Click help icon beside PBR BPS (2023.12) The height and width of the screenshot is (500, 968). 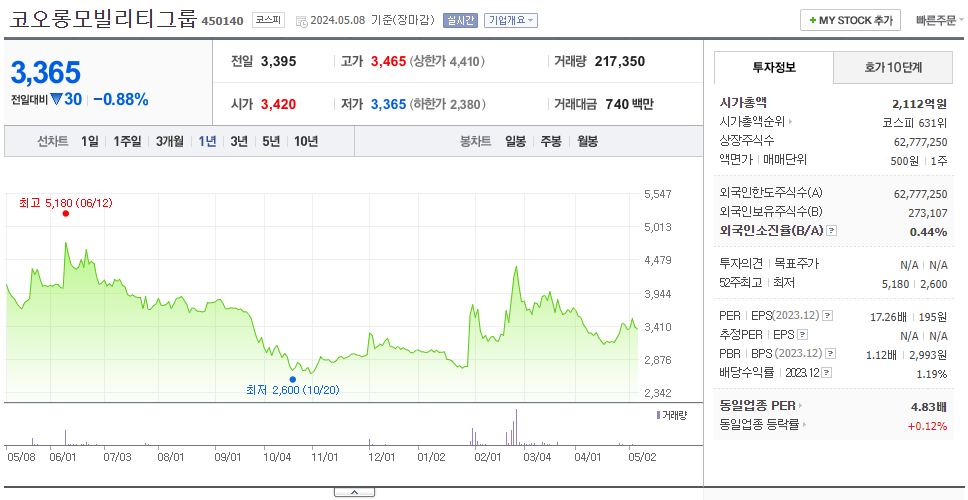tap(831, 354)
